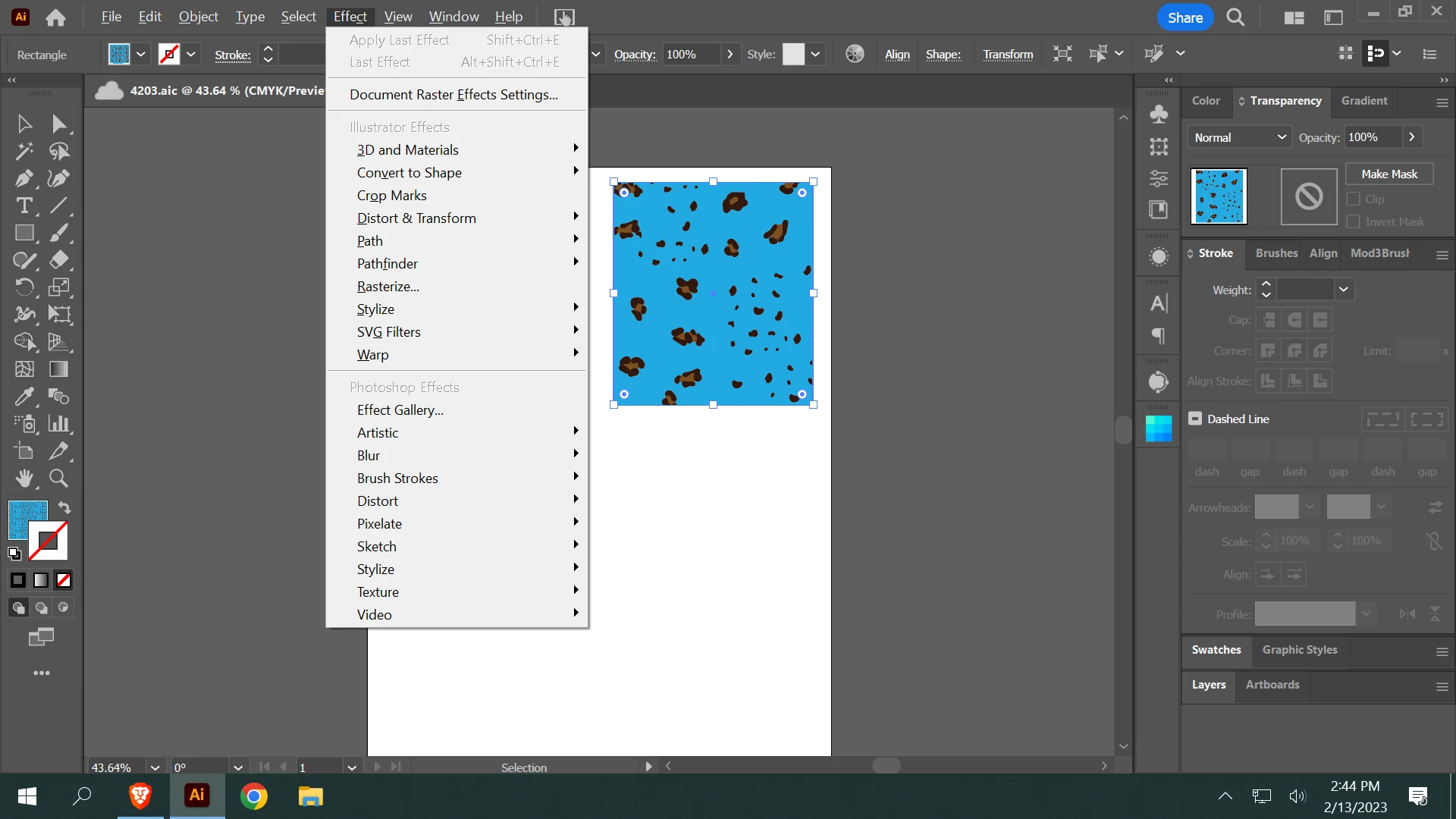1456x819 pixels.
Task: Toggle the Invert Mask checkbox
Action: point(1353,222)
